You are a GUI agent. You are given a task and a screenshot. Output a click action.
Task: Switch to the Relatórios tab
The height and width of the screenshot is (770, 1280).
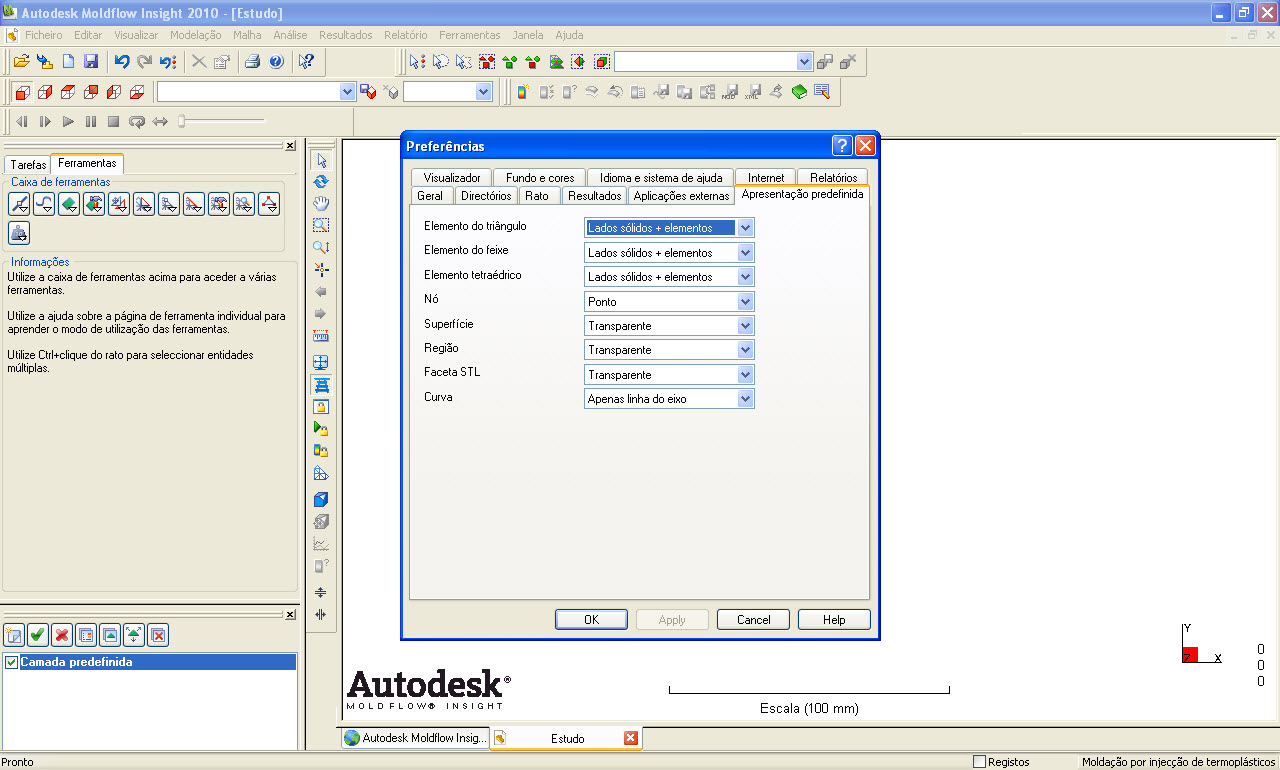[x=833, y=178]
